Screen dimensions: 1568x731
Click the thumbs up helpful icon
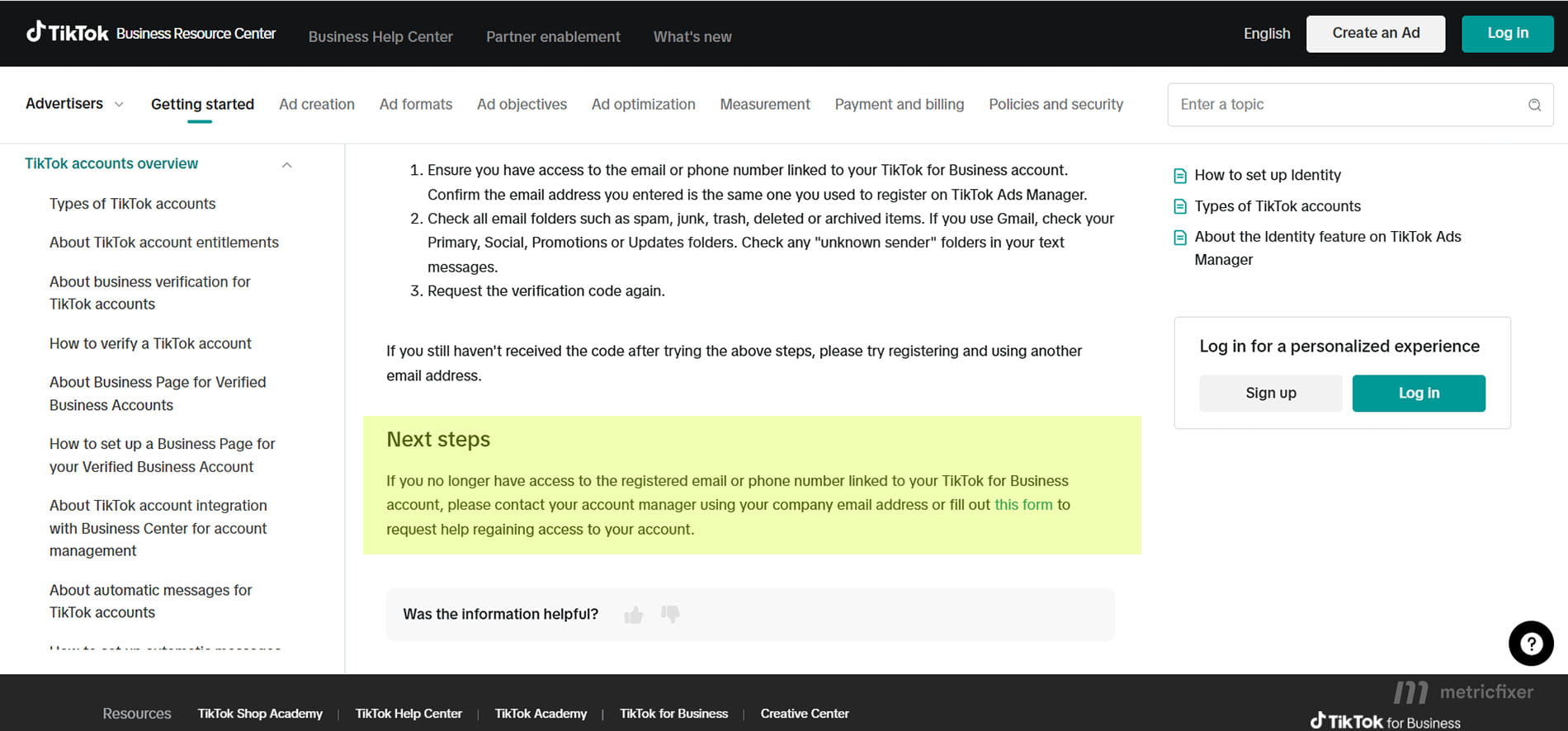click(634, 615)
